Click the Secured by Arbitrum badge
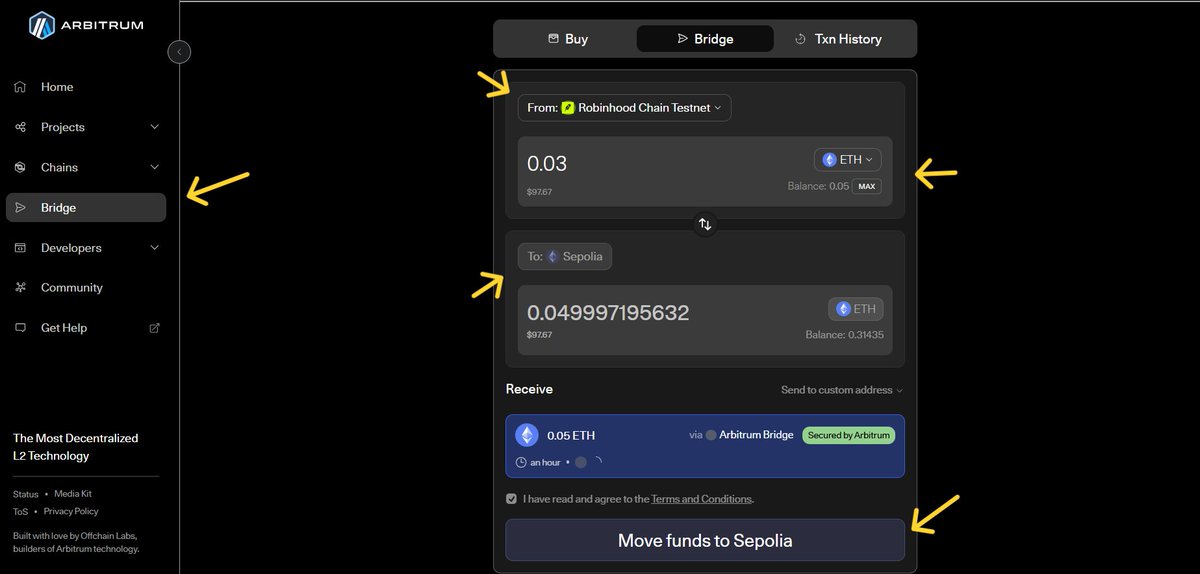 click(849, 435)
